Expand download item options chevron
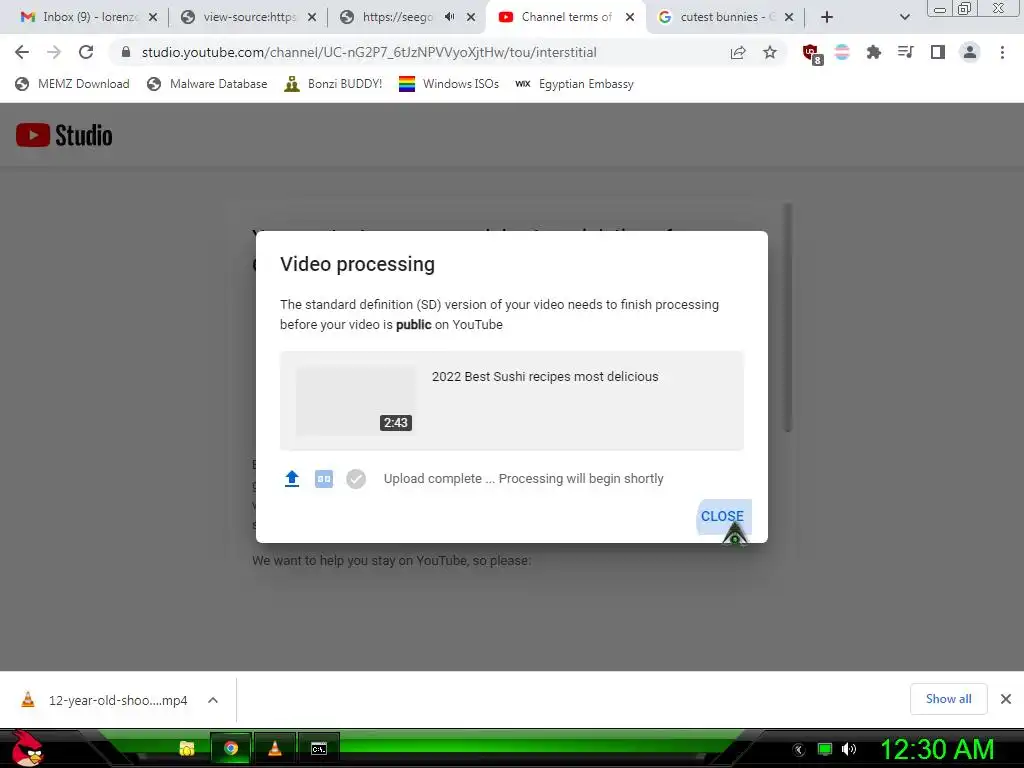Image resolution: width=1024 pixels, height=768 pixels. pos(213,700)
